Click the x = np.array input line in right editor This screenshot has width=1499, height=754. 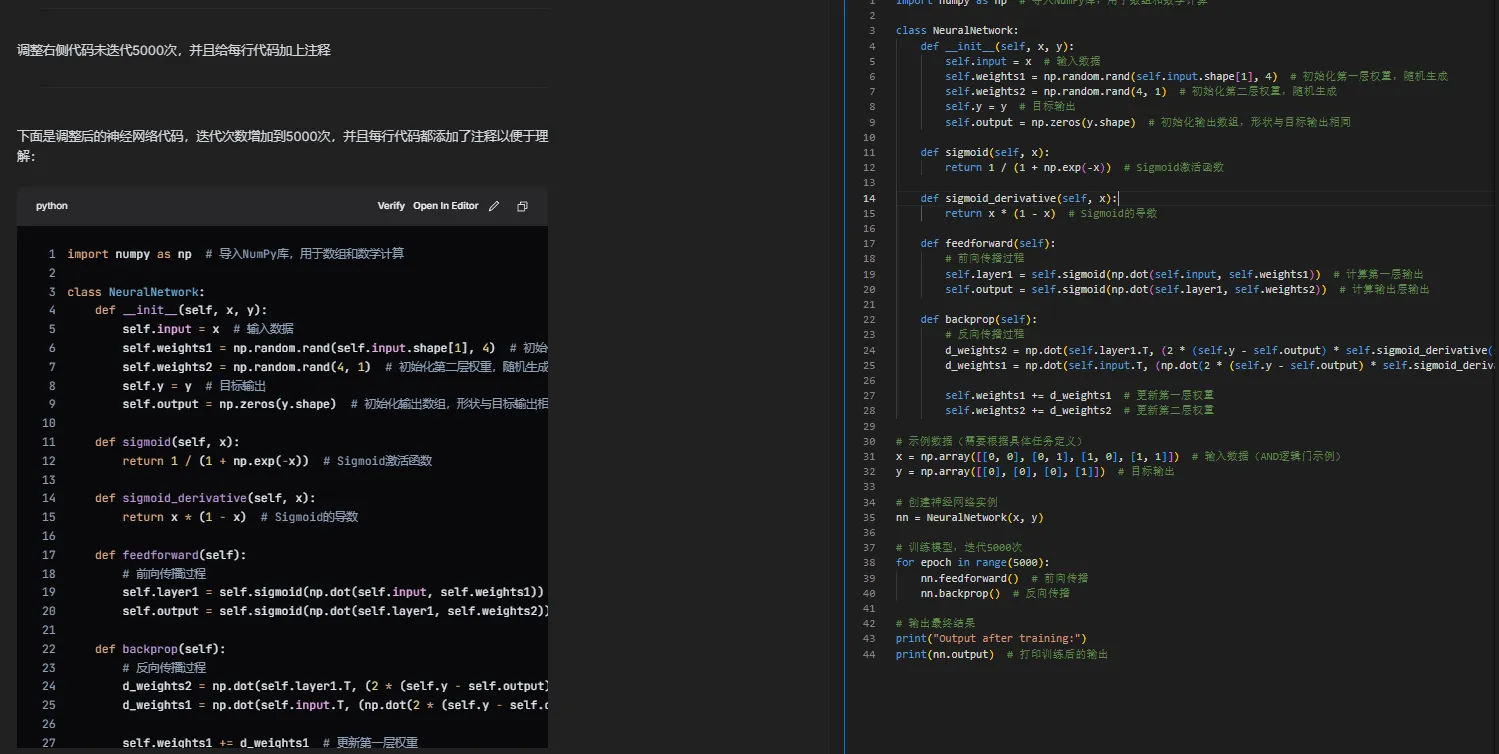coord(1037,456)
